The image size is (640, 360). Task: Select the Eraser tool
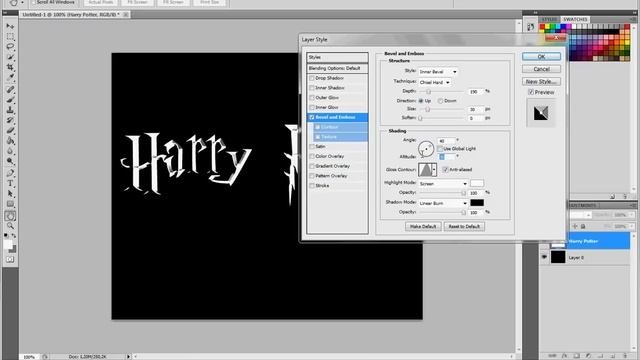[x=10, y=131]
